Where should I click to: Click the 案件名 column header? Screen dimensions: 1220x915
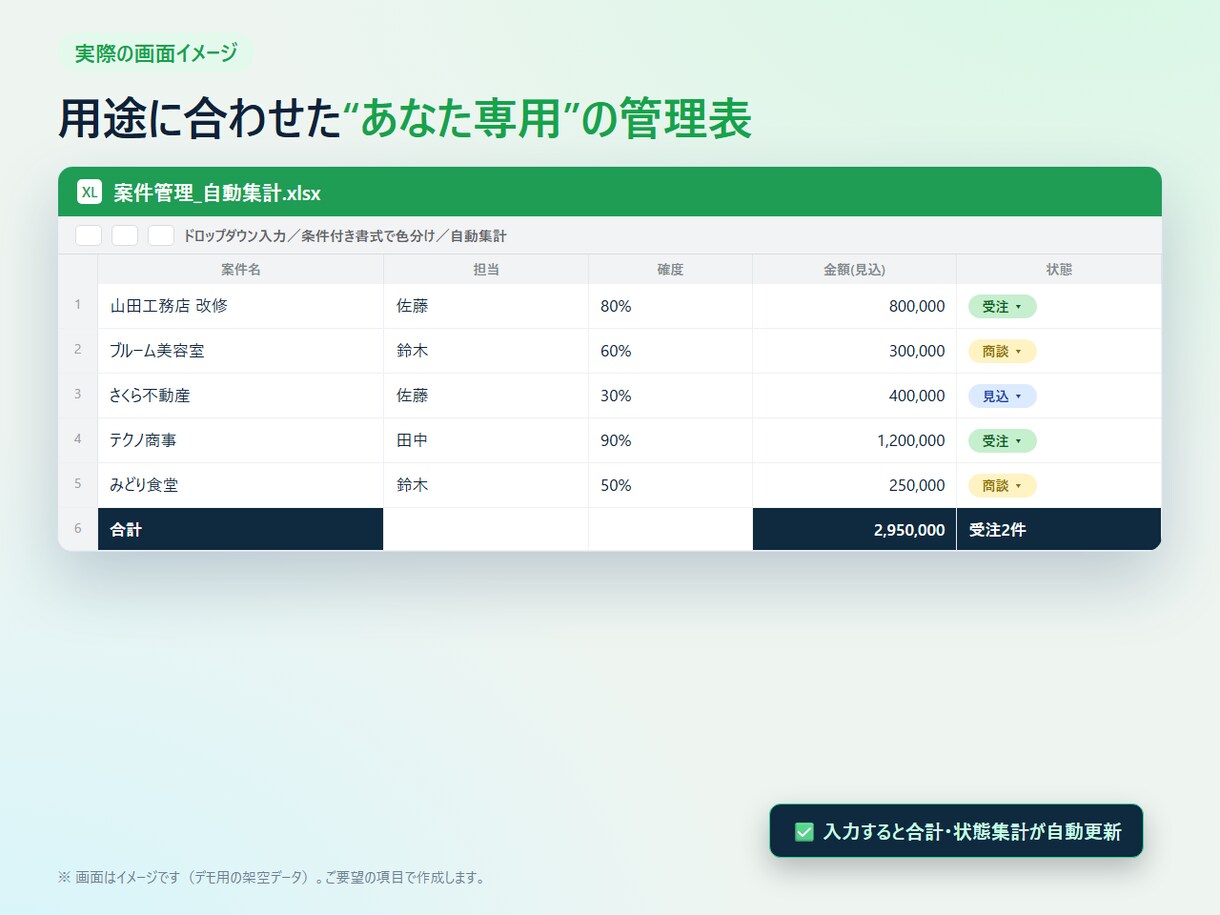pyautogui.click(x=241, y=269)
